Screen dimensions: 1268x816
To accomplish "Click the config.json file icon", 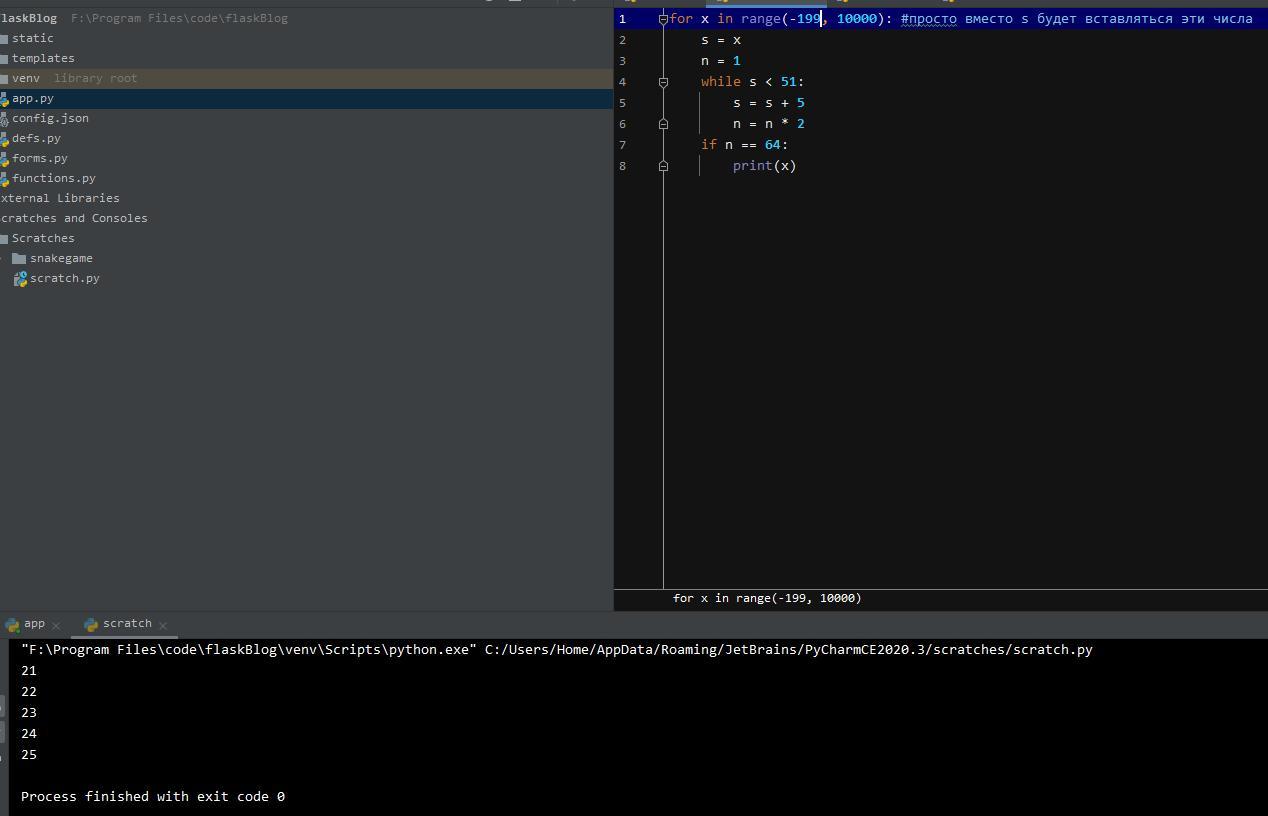I will [4, 119].
